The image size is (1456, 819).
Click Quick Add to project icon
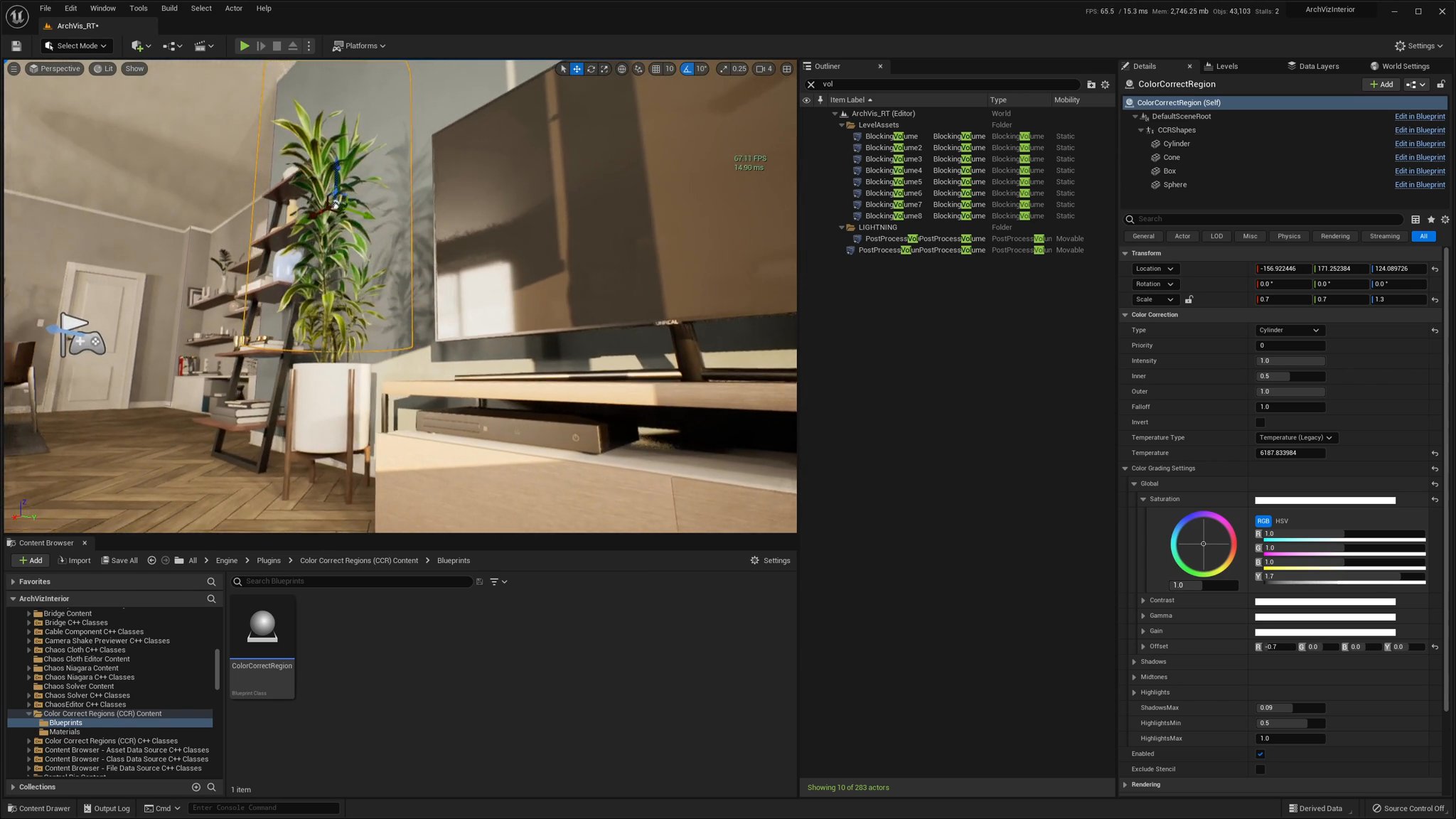pos(137,46)
